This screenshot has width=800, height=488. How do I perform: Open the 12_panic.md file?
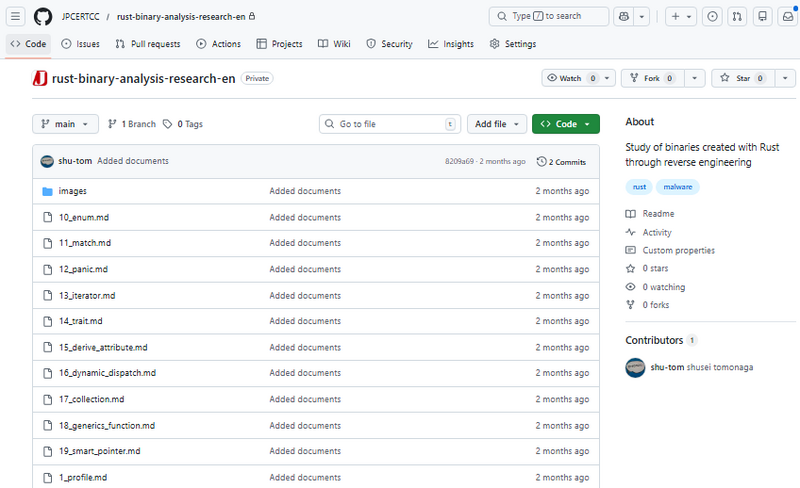coord(83,269)
